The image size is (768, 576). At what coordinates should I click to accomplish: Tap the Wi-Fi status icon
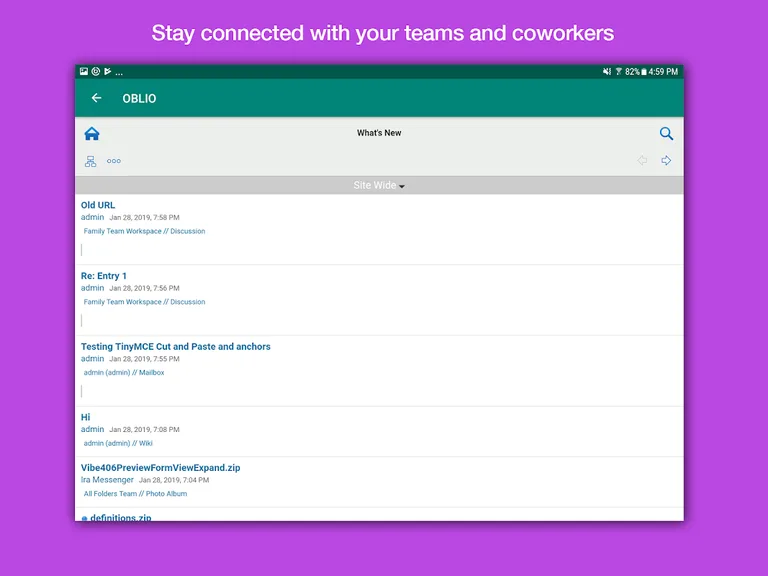tap(619, 72)
